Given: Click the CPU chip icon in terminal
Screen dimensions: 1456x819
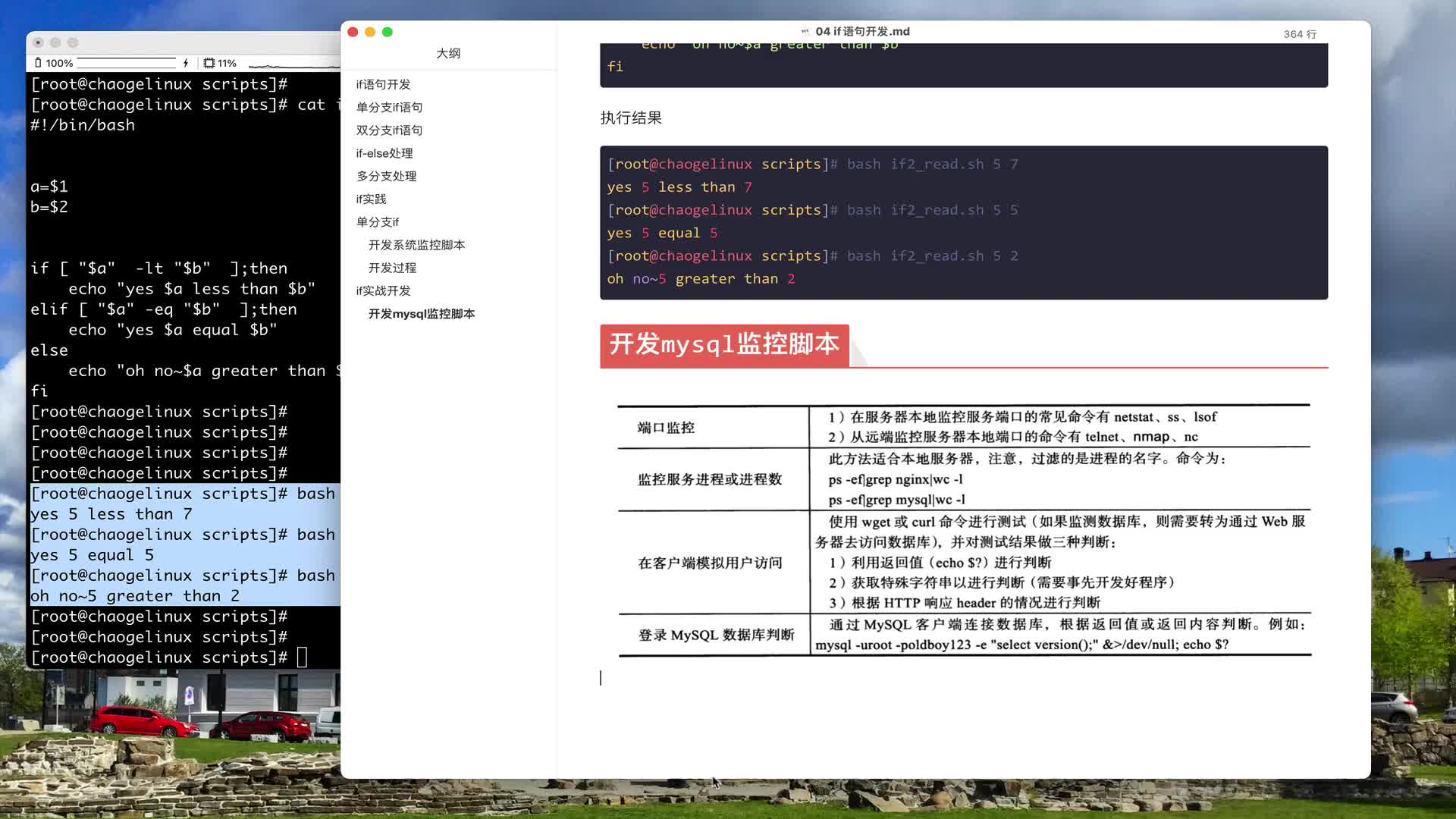Looking at the screenshot, I should [x=209, y=63].
